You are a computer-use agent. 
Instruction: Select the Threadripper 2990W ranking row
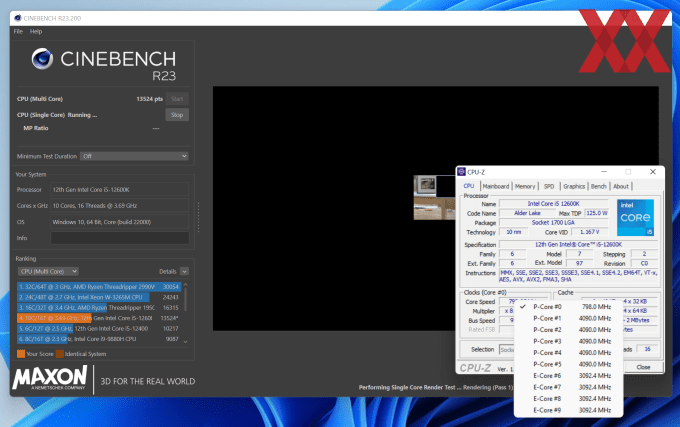99,287
